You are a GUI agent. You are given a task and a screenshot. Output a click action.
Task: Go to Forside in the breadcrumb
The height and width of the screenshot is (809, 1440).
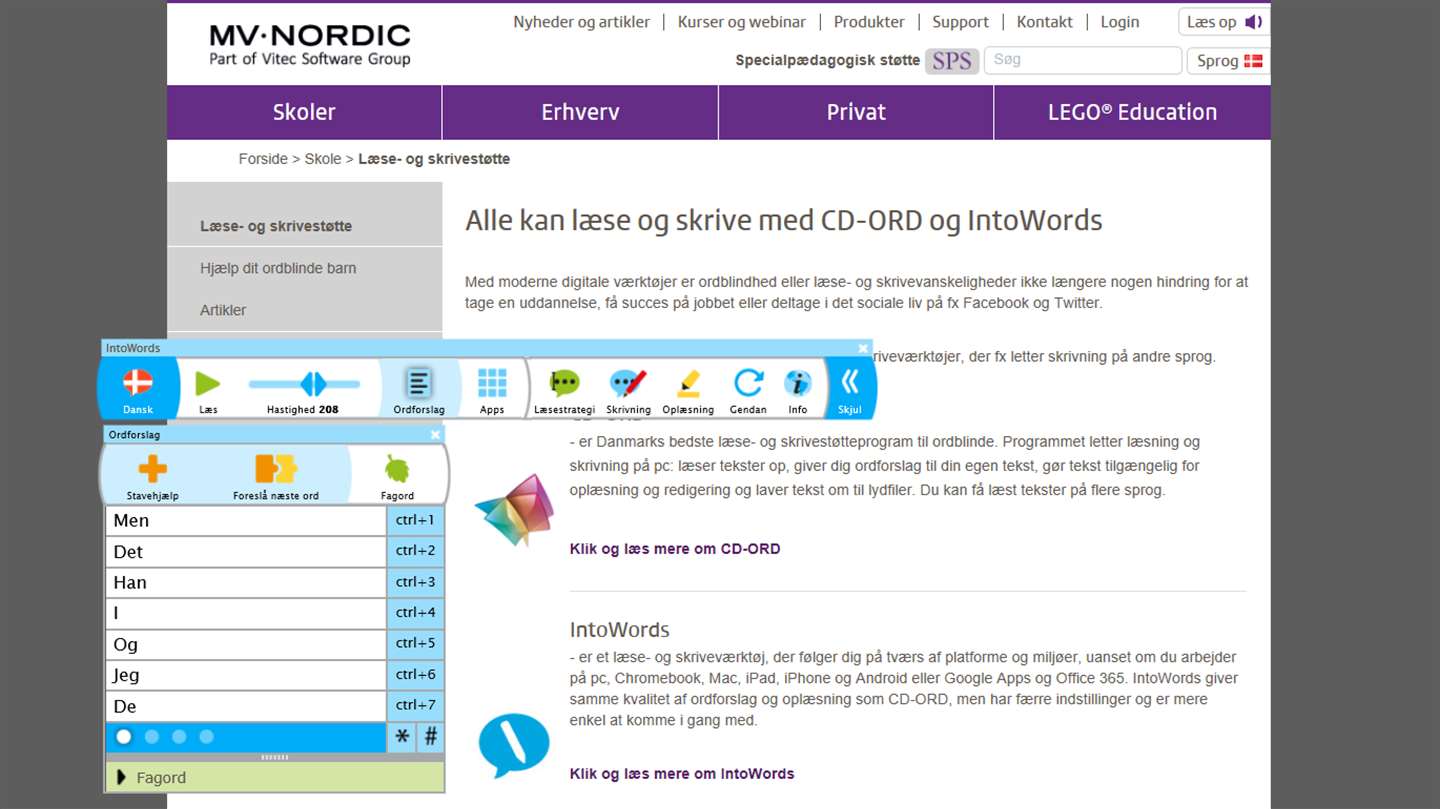(x=263, y=159)
